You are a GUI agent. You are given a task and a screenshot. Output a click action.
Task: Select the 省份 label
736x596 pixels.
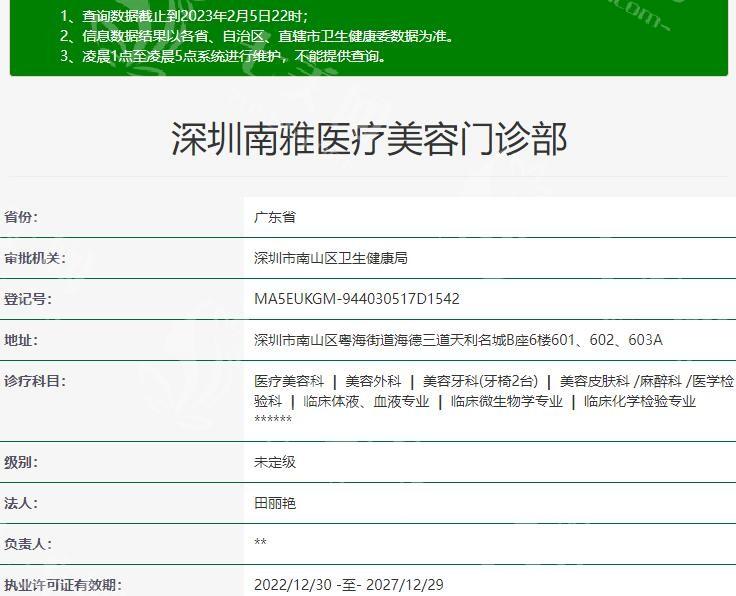point(21,217)
